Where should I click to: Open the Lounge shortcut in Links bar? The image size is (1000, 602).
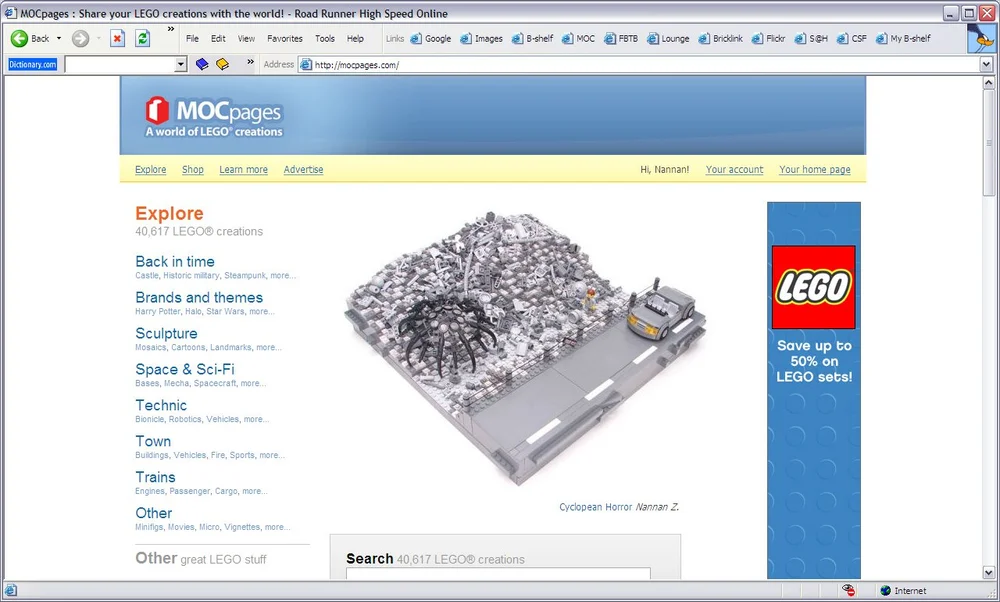coord(668,39)
